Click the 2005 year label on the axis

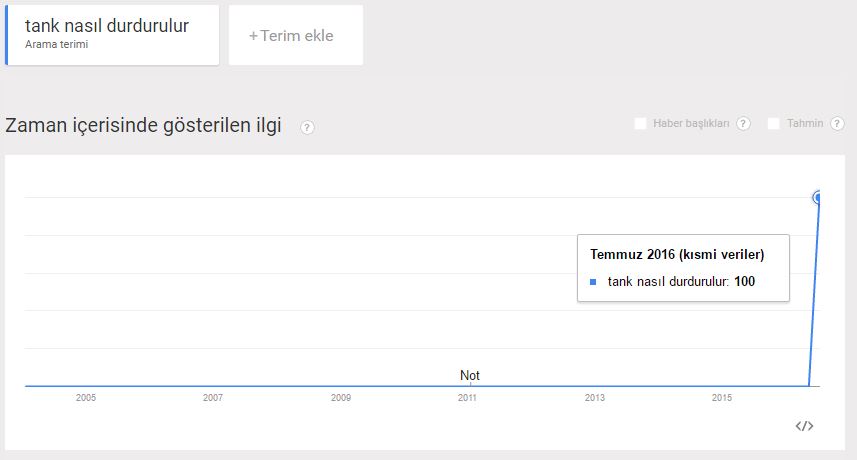point(86,398)
